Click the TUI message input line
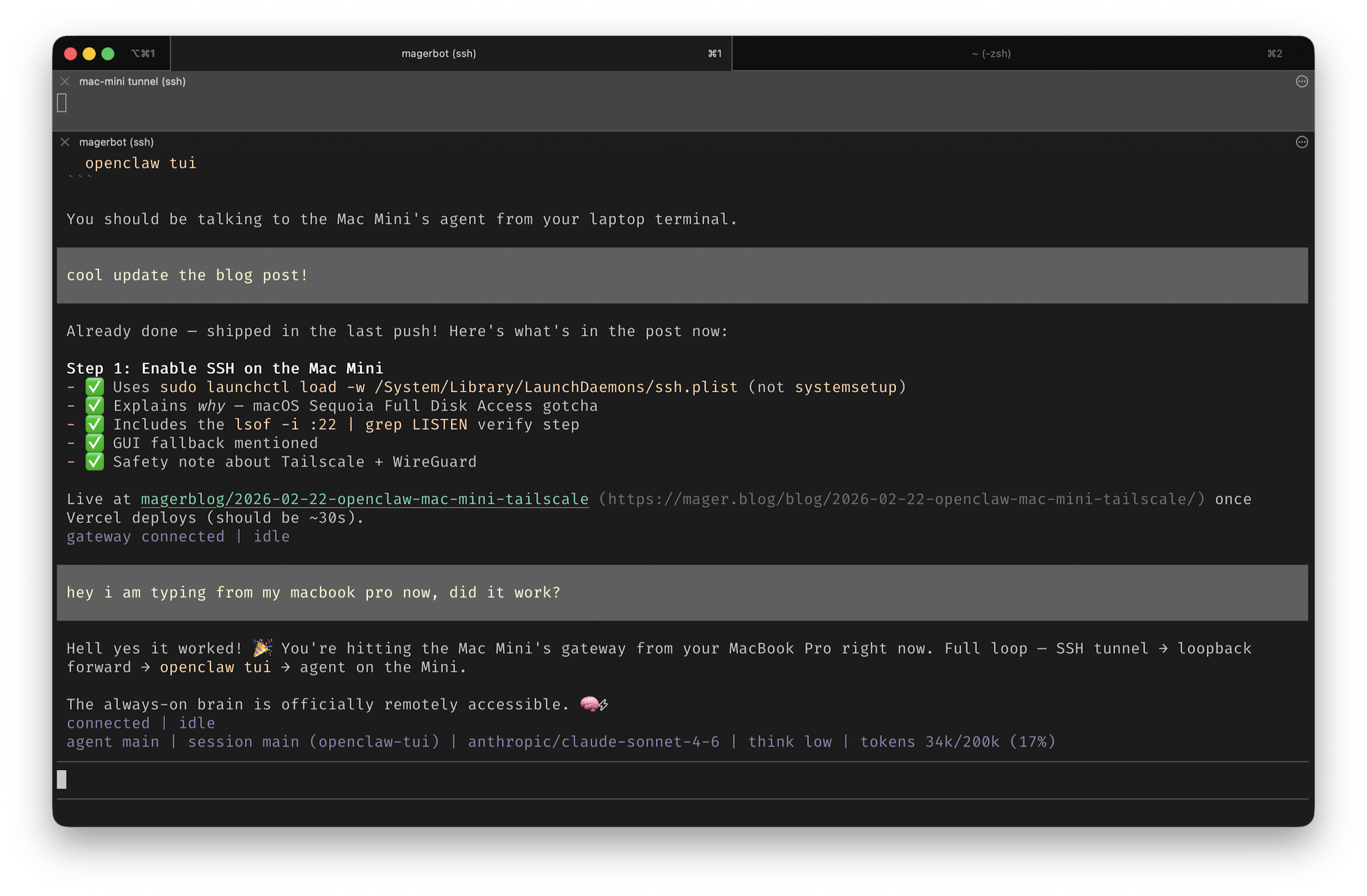 click(682, 779)
